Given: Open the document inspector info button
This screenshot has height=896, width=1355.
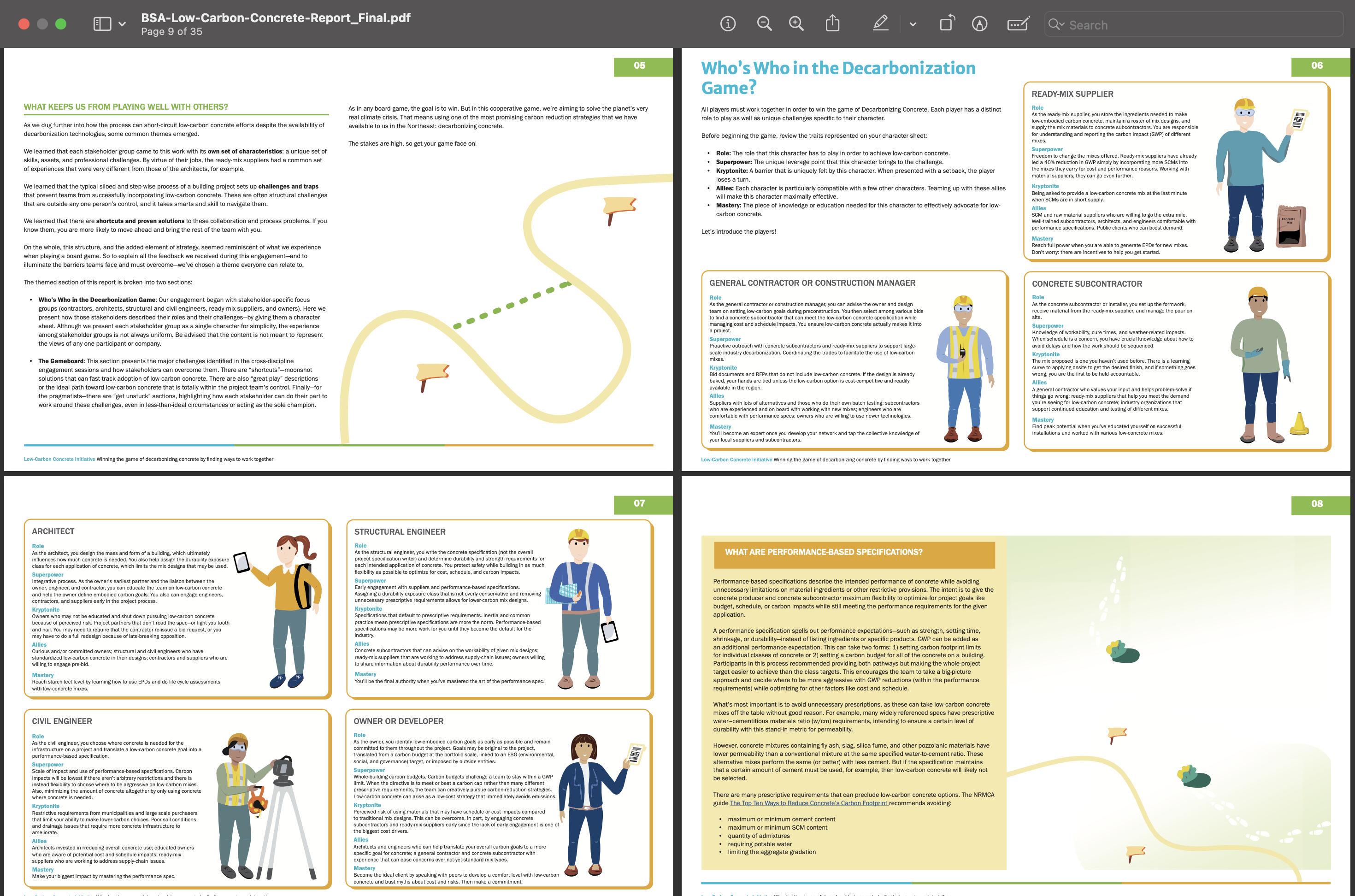Looking at the screenshot, I should [x=728, y=24].
